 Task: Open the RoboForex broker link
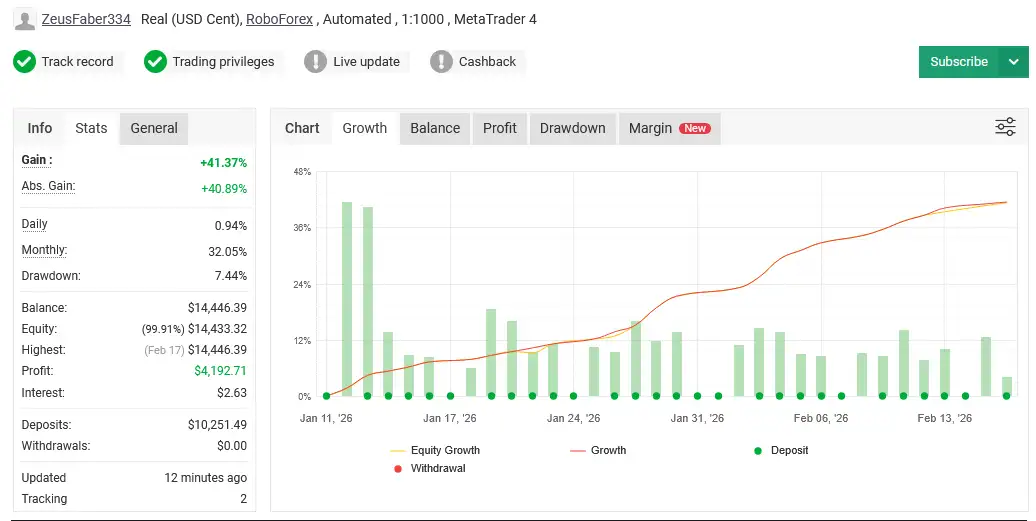[279, 19]
